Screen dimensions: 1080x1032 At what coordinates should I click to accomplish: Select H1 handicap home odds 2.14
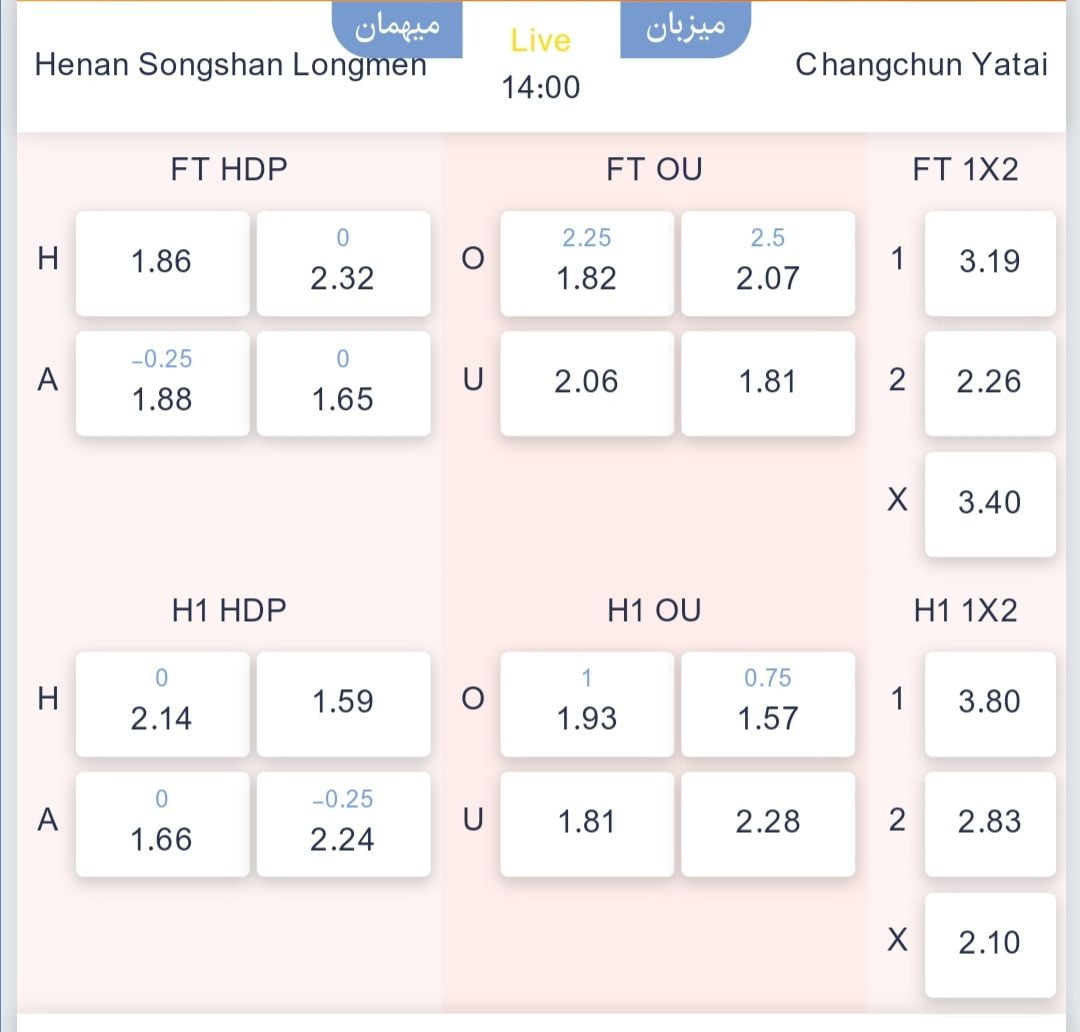click(162, 703)
